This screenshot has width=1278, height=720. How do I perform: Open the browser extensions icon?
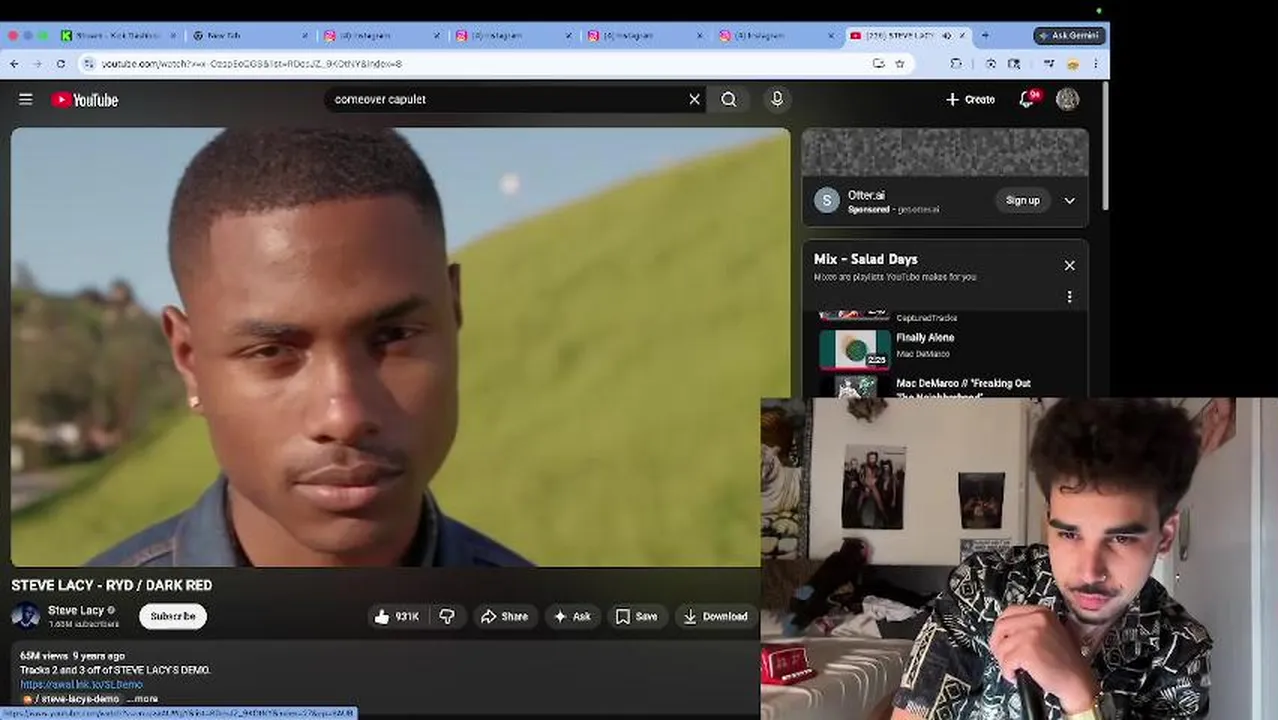[x=956, y=63]
